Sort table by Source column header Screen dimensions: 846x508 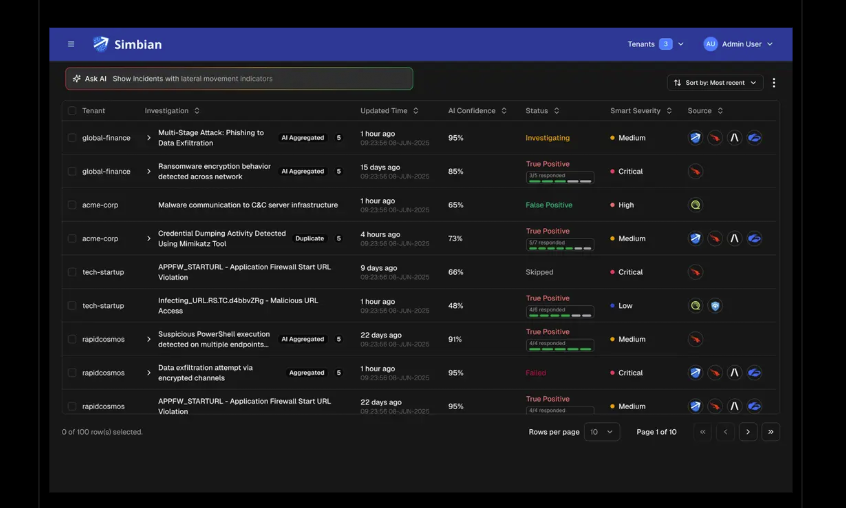705,111
